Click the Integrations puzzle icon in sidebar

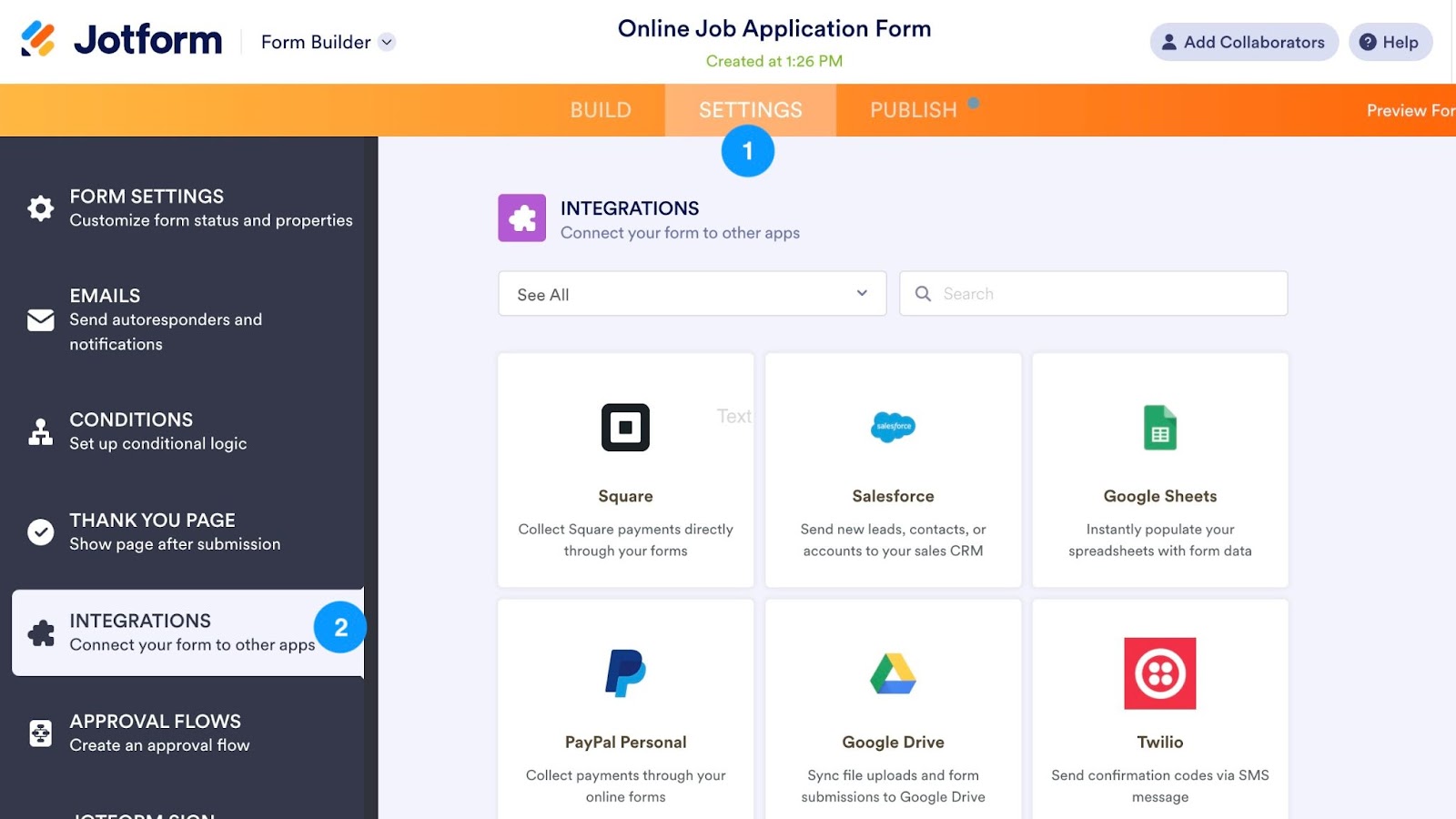(x=41, y=632)
